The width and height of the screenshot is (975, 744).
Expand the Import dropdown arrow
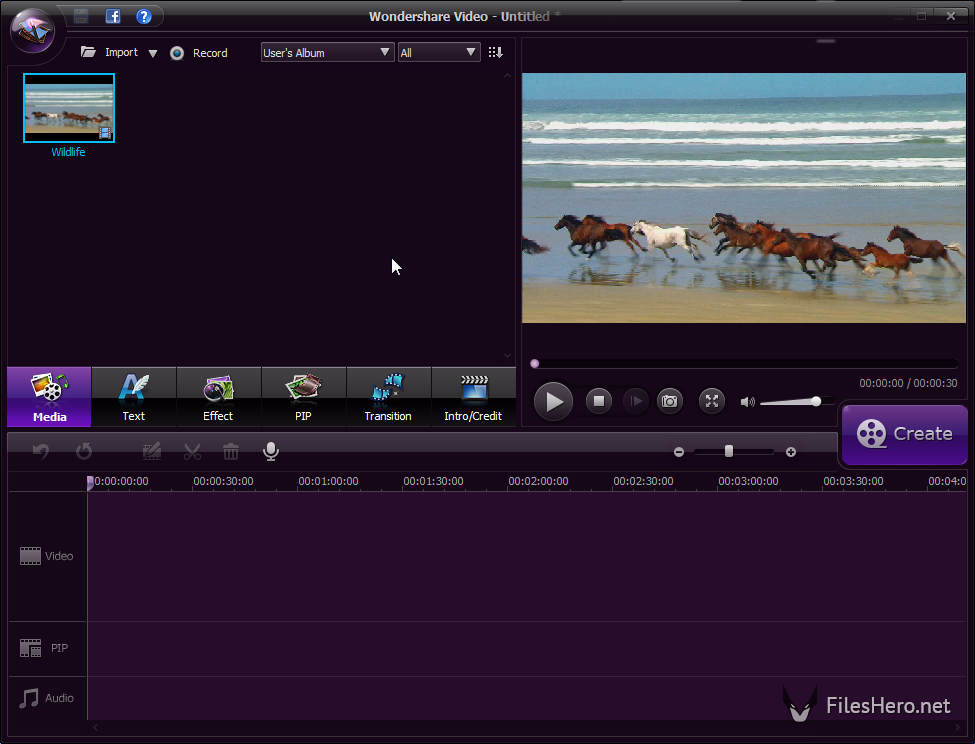(153, 54)
